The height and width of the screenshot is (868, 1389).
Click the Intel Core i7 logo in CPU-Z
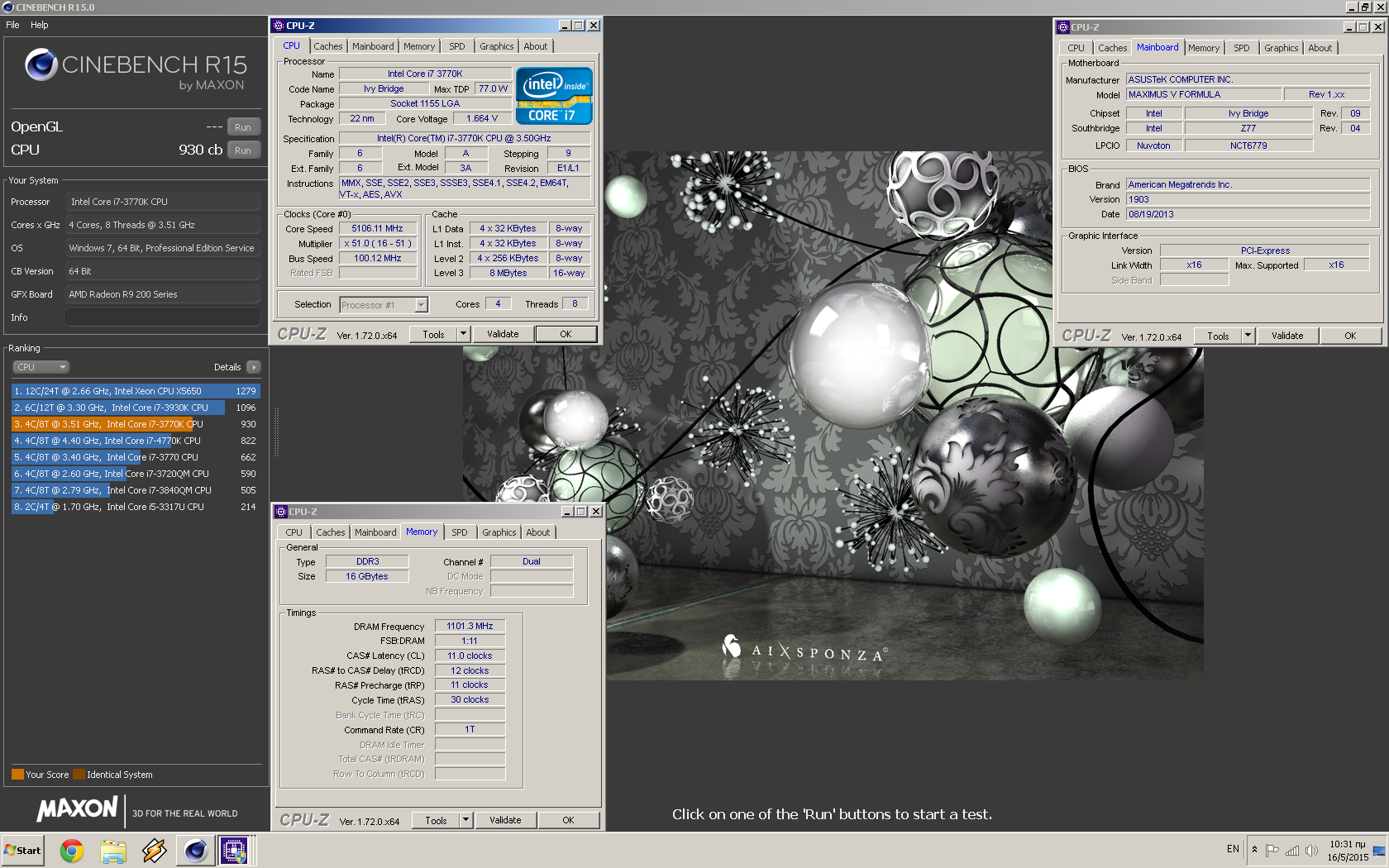click(x=554, y=96)
